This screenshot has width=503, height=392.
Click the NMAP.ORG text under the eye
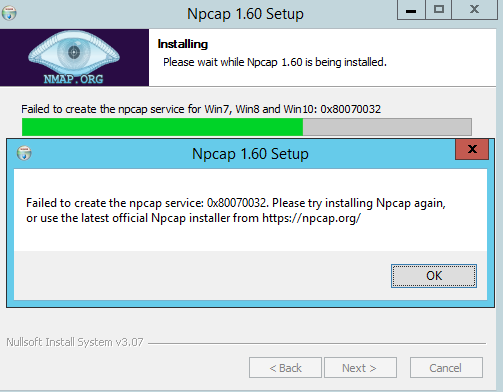pyautogui.click(x=73, y=79)
